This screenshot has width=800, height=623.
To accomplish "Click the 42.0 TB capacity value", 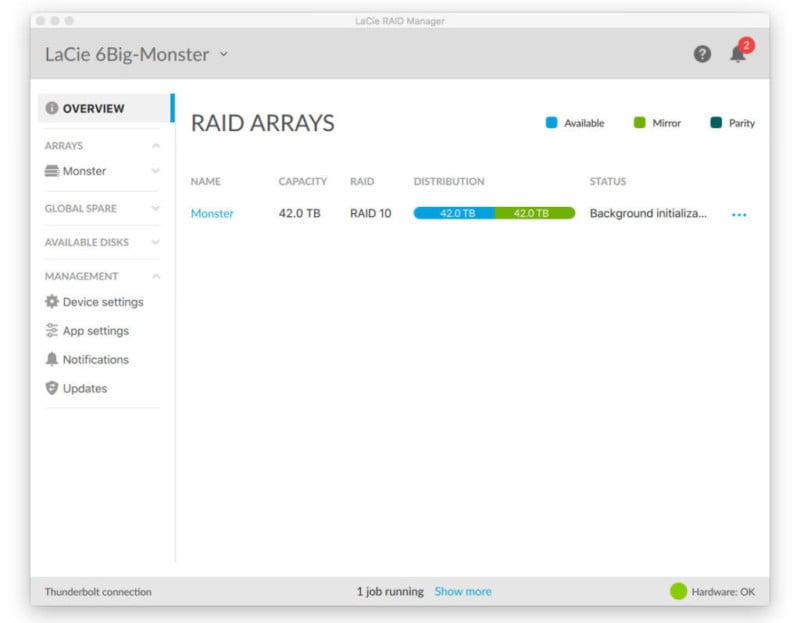I will point(299,213).
